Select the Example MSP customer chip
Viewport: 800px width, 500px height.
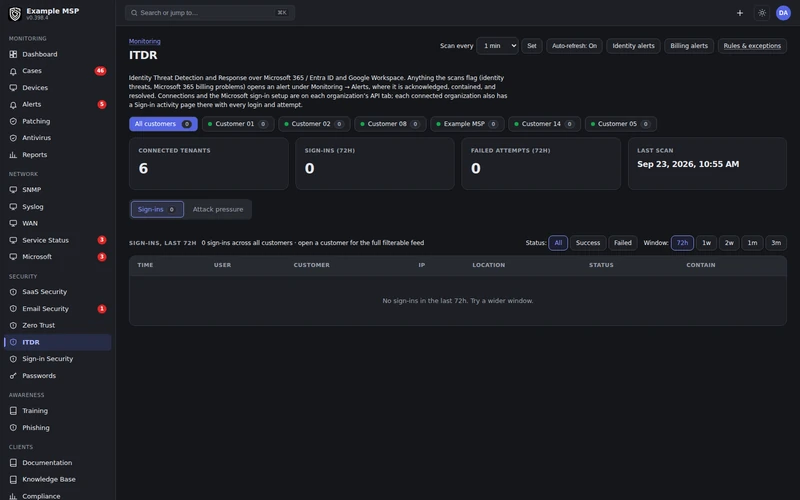(467, 124)
